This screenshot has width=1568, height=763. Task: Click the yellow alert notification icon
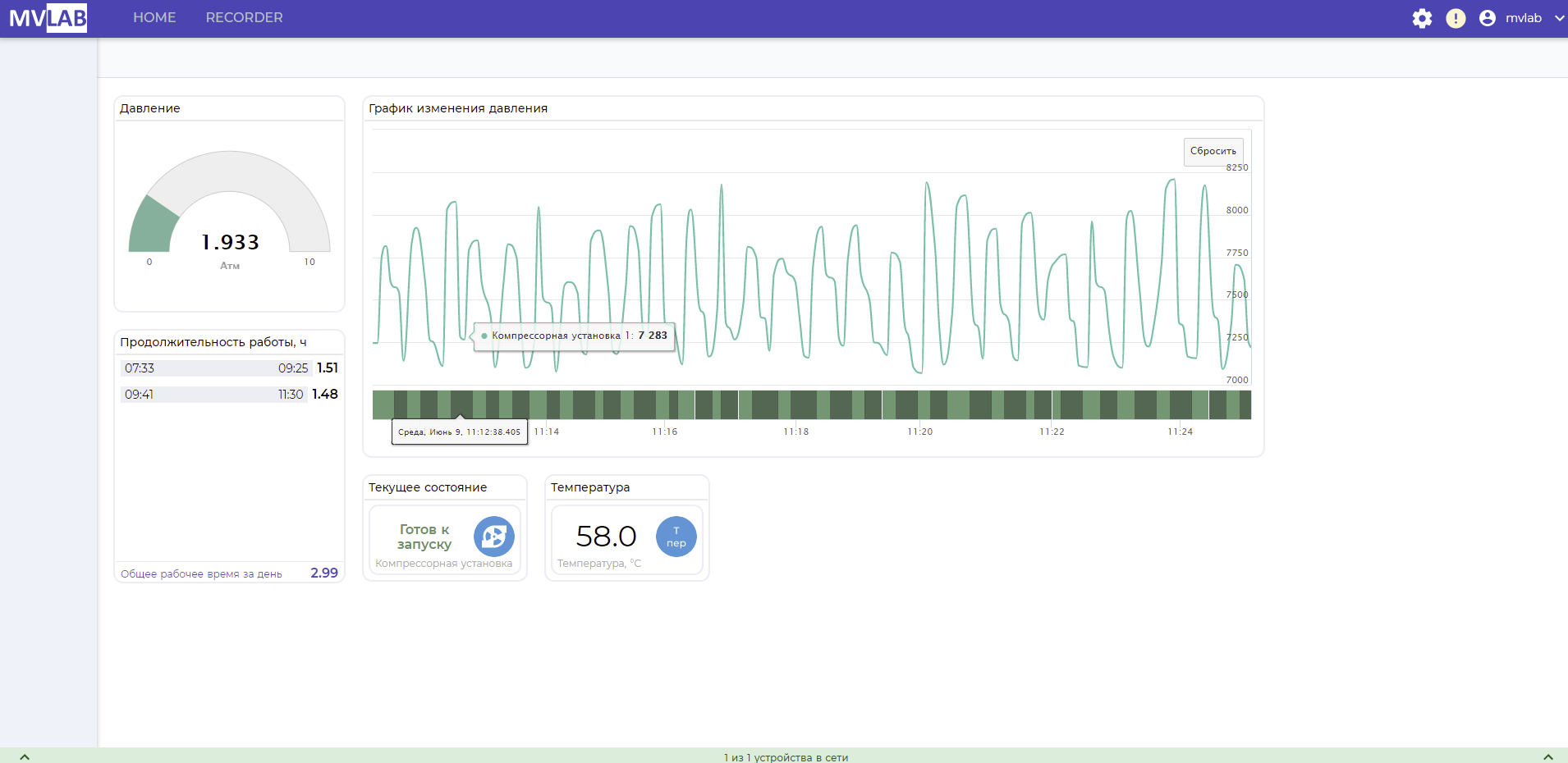tap(1456, 18)
